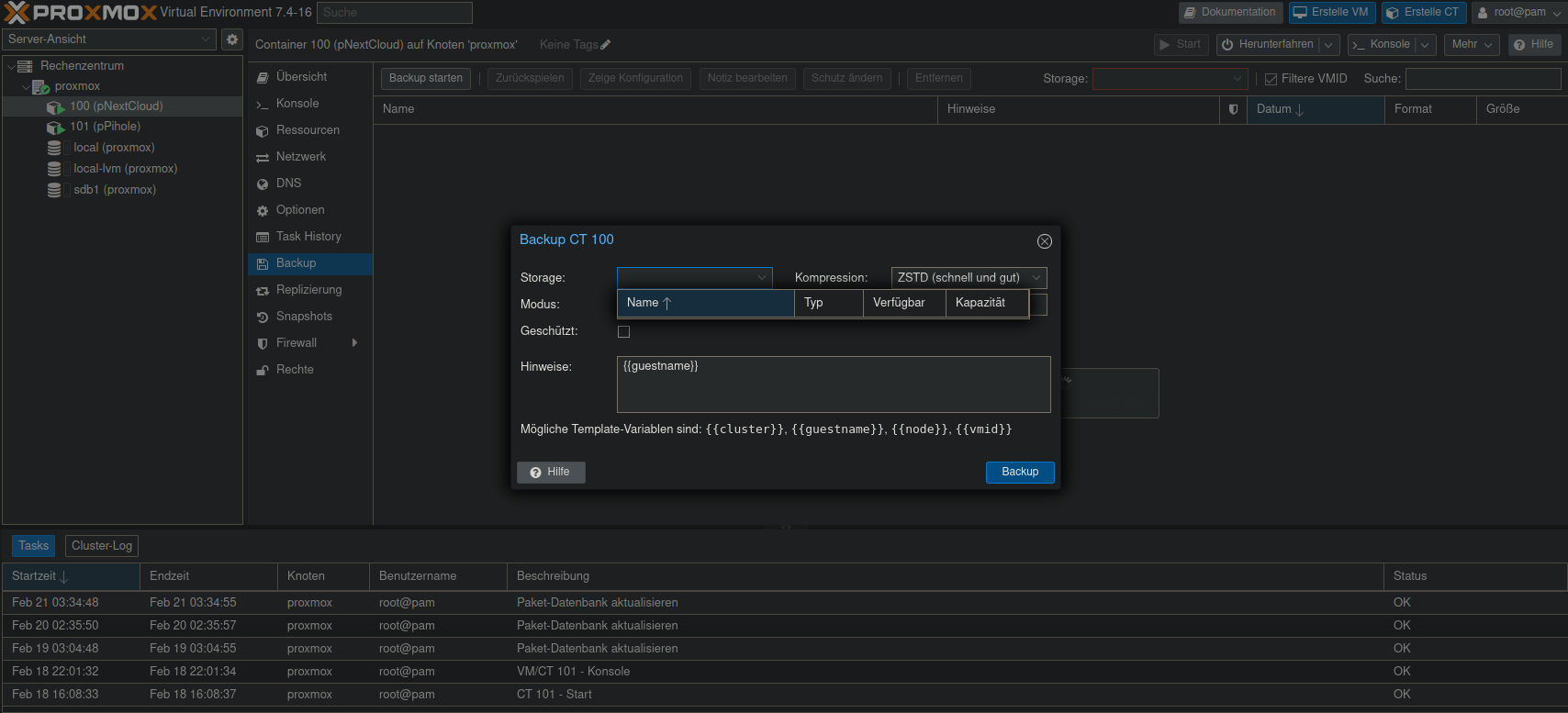Open the root@pam user menu
This screenshot has height=713, width=1568.
pos(1518,13)
